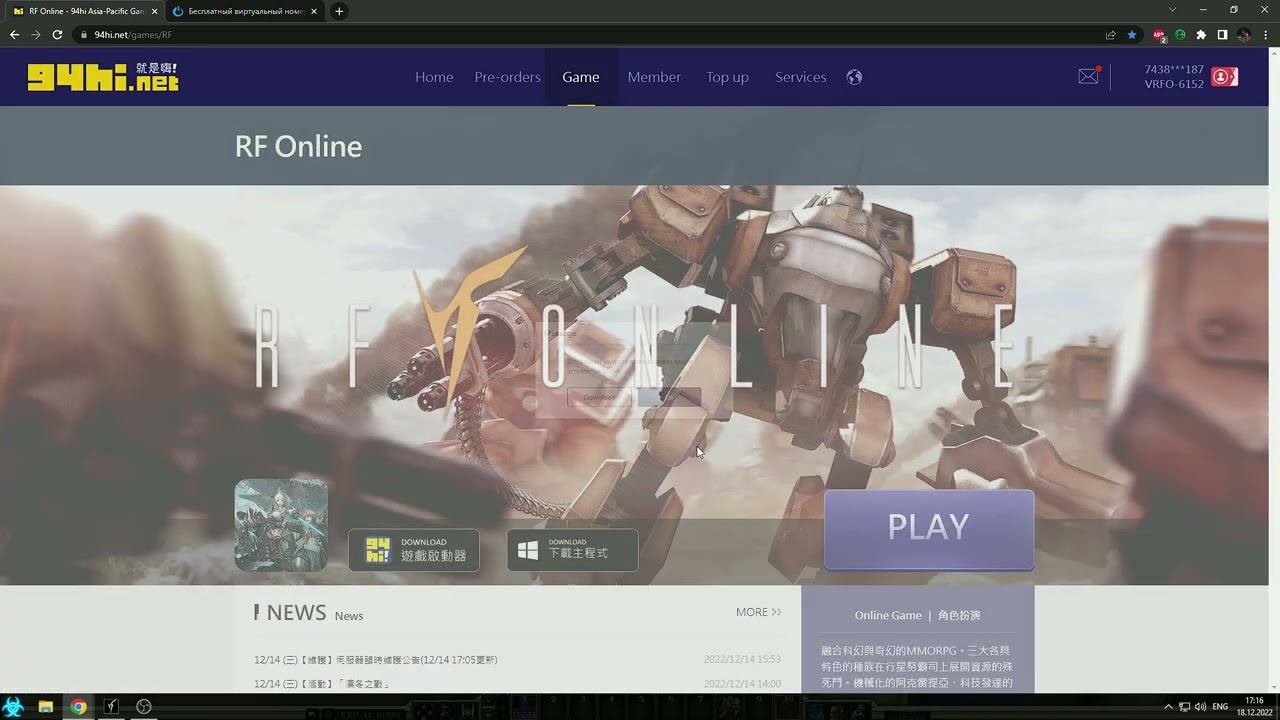Open the Chrome profile avatar
This screenshot has height=720, width=1280.
pyautogui.click(x=1244, y=34)
